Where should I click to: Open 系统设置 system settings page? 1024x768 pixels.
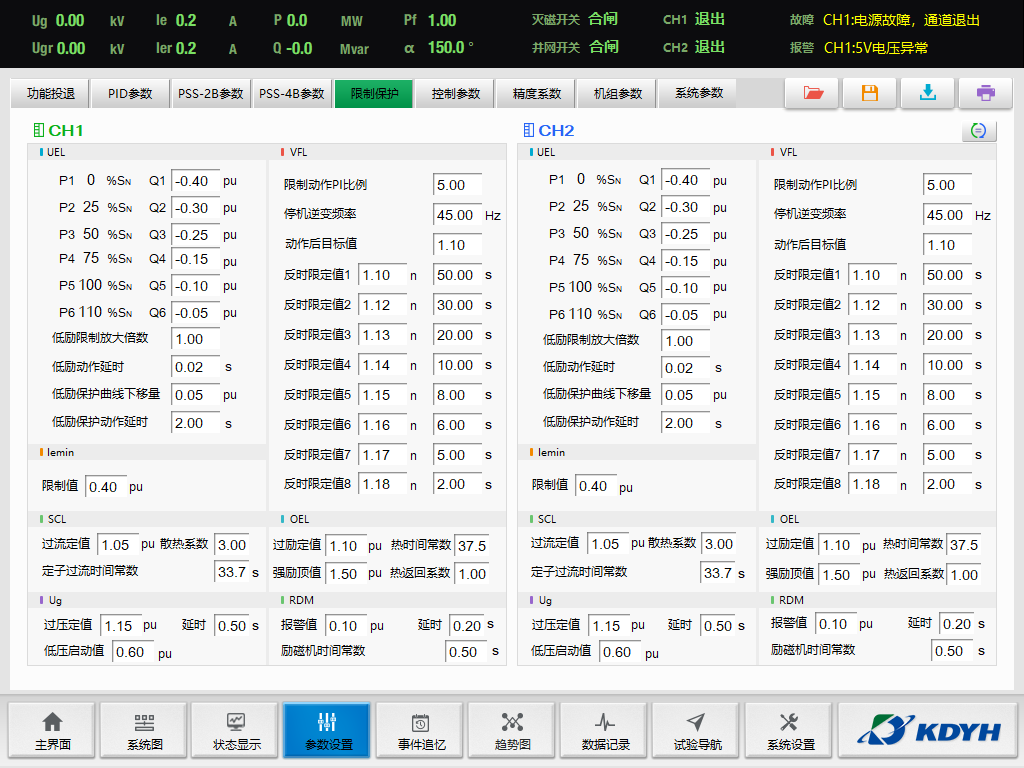(789, 731)
